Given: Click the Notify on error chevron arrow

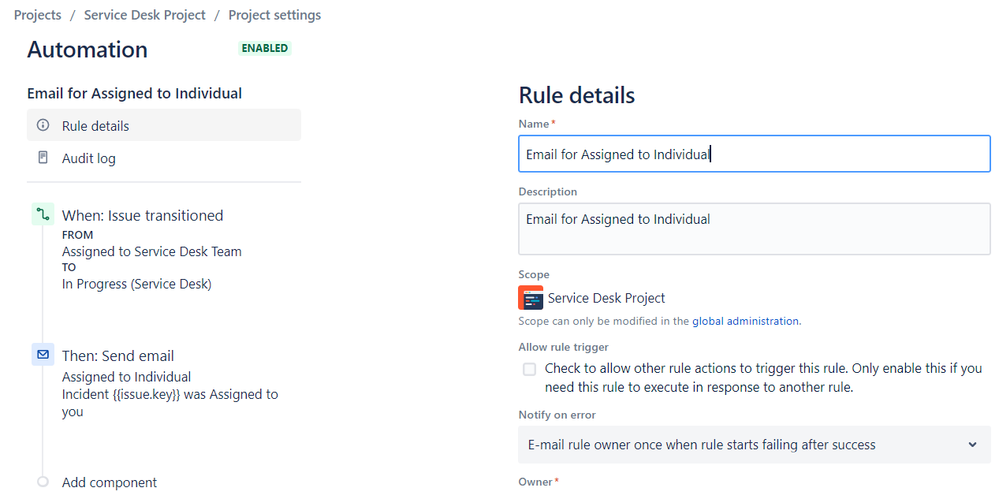Looking at the screenshot, I should (x=972, y=445).
